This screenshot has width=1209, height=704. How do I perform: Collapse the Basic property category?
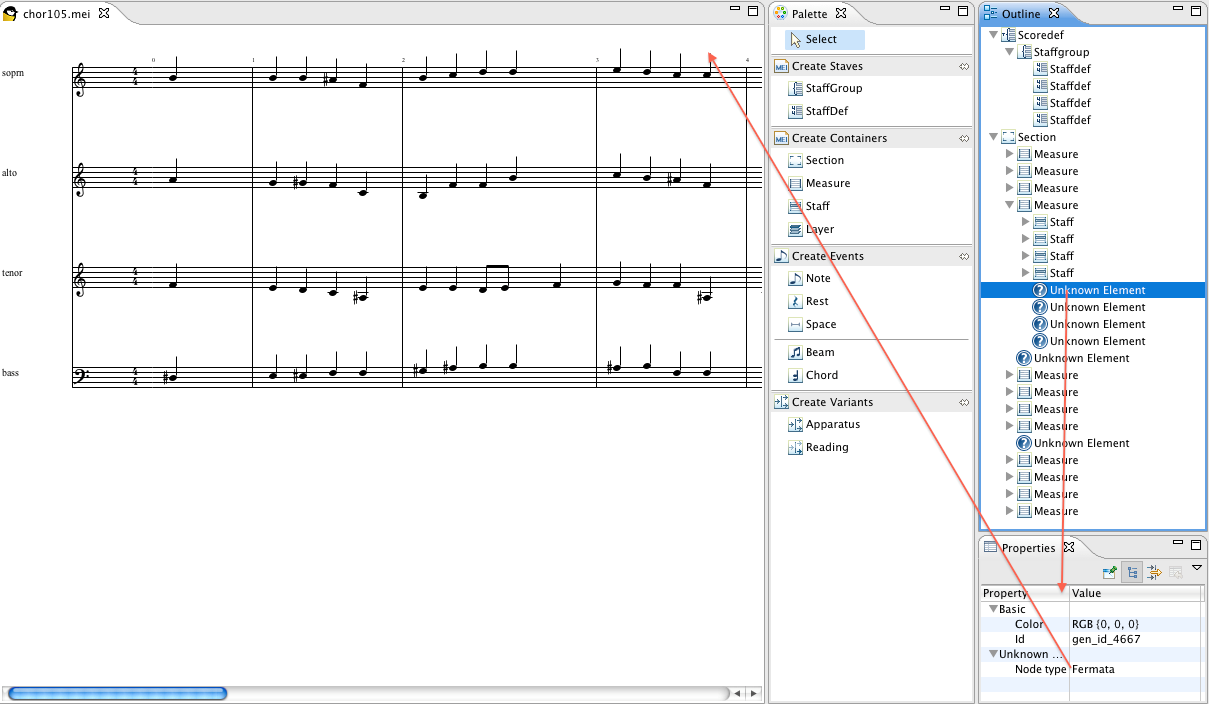pyautogui.click(x=993, y=609)
